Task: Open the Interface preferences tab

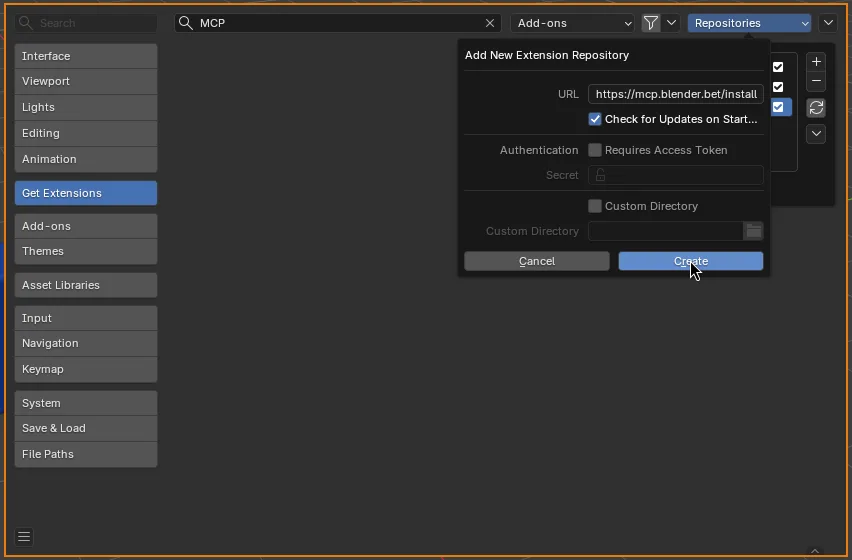Action: 86,56
